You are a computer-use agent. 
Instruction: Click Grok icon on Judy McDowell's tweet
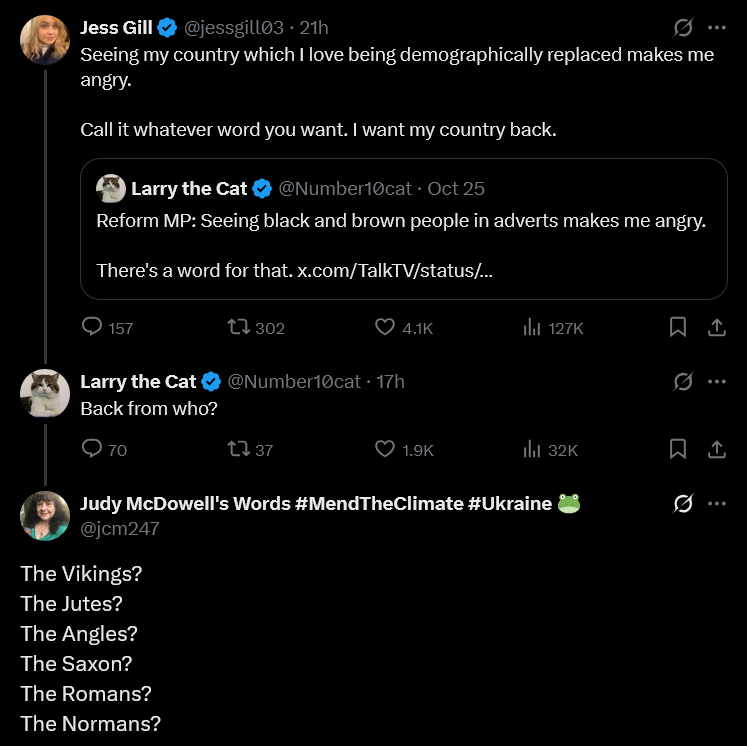coord(683,504)
